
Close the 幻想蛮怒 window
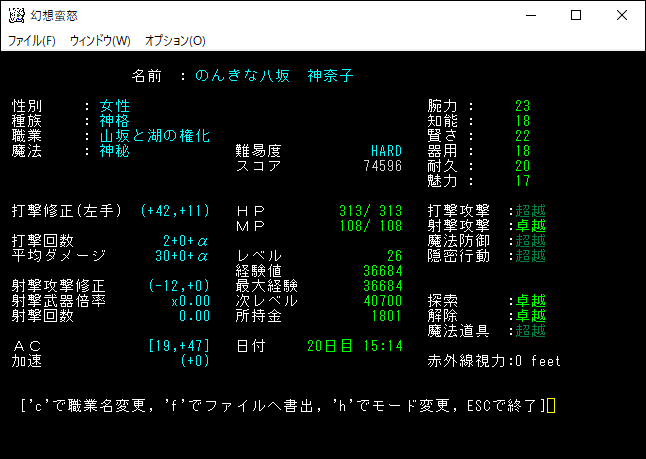click(x=622, y=15)
